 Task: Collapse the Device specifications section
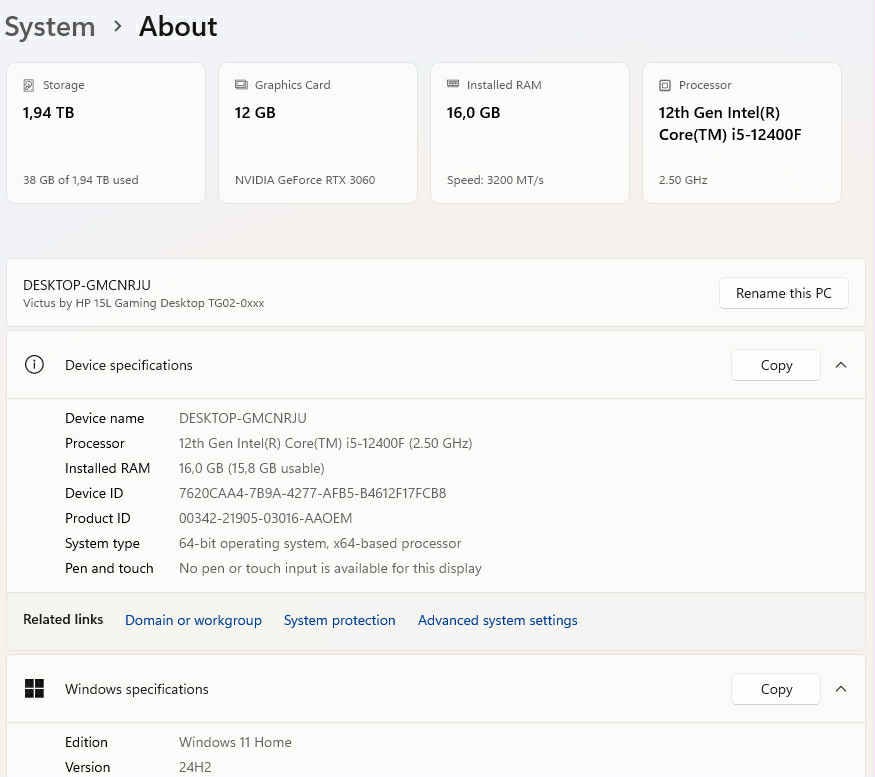pyautogui.click(x=841, y=365)
